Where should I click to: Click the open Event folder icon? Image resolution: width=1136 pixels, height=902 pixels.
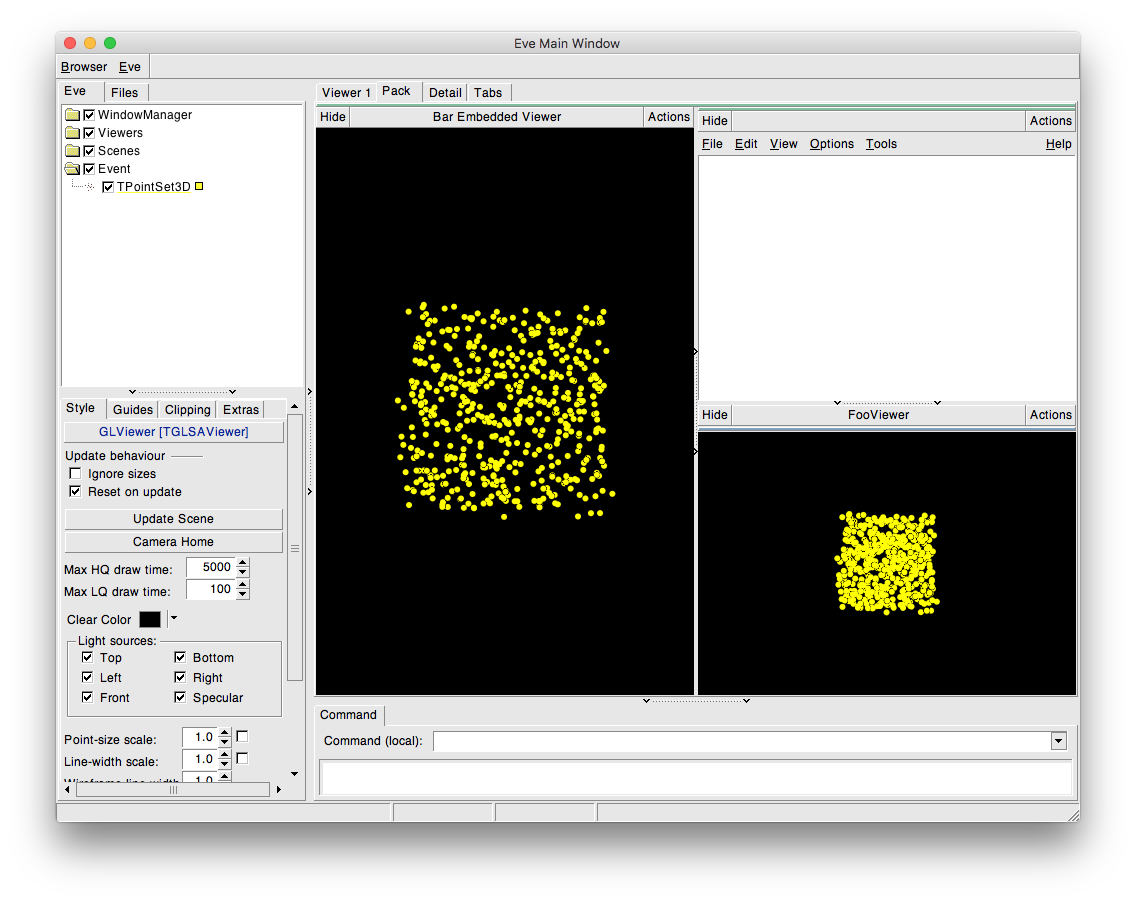[72, 169]
